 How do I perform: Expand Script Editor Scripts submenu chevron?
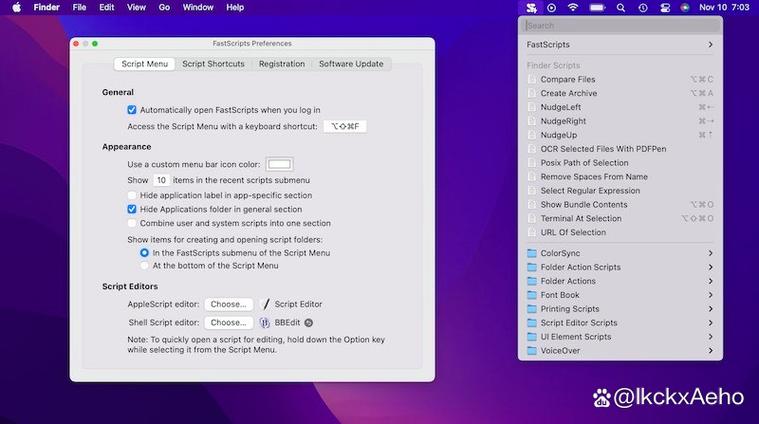tap(710, 323)
